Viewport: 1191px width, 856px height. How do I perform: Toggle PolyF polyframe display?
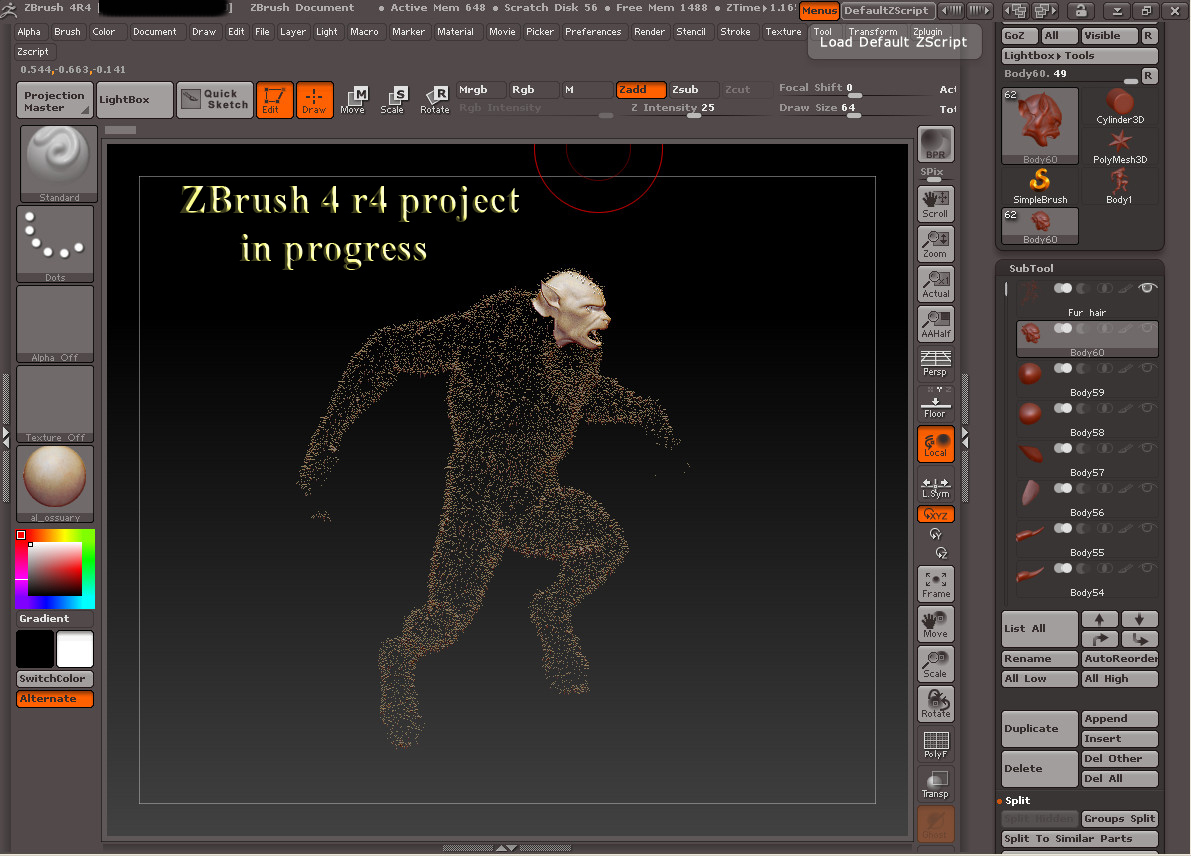coord(936,744)
